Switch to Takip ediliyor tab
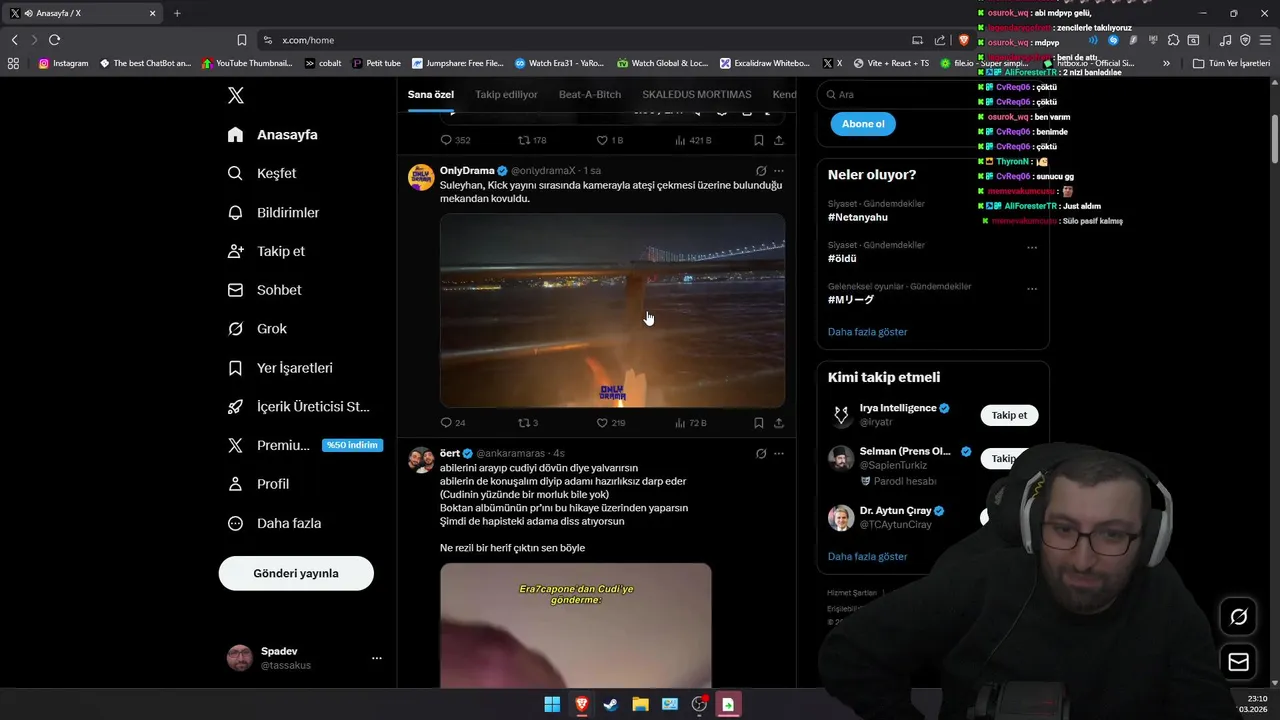This screenshot has width=1280, height=720. click(506, 94)
